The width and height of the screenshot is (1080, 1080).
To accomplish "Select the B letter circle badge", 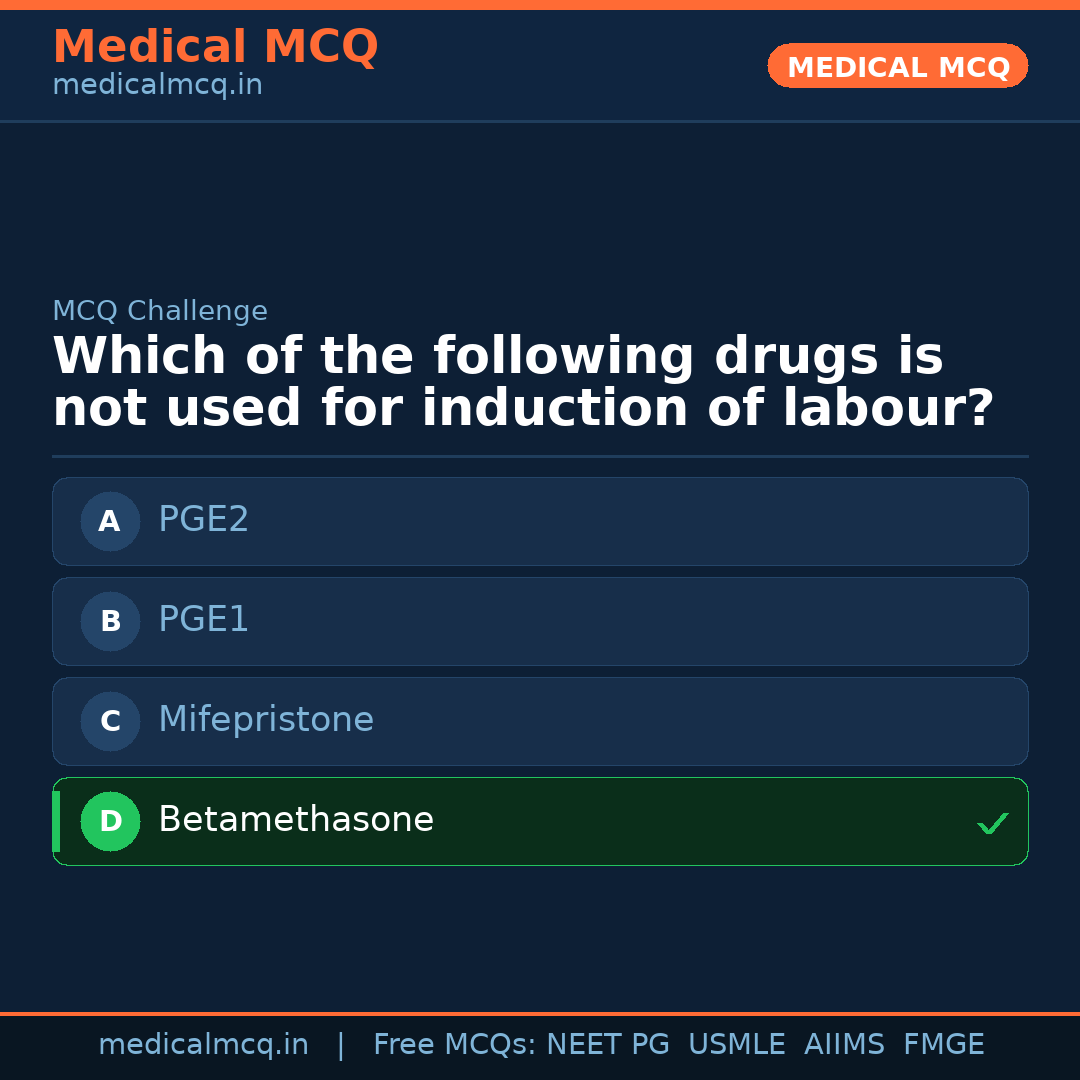I will coord(110,621).
